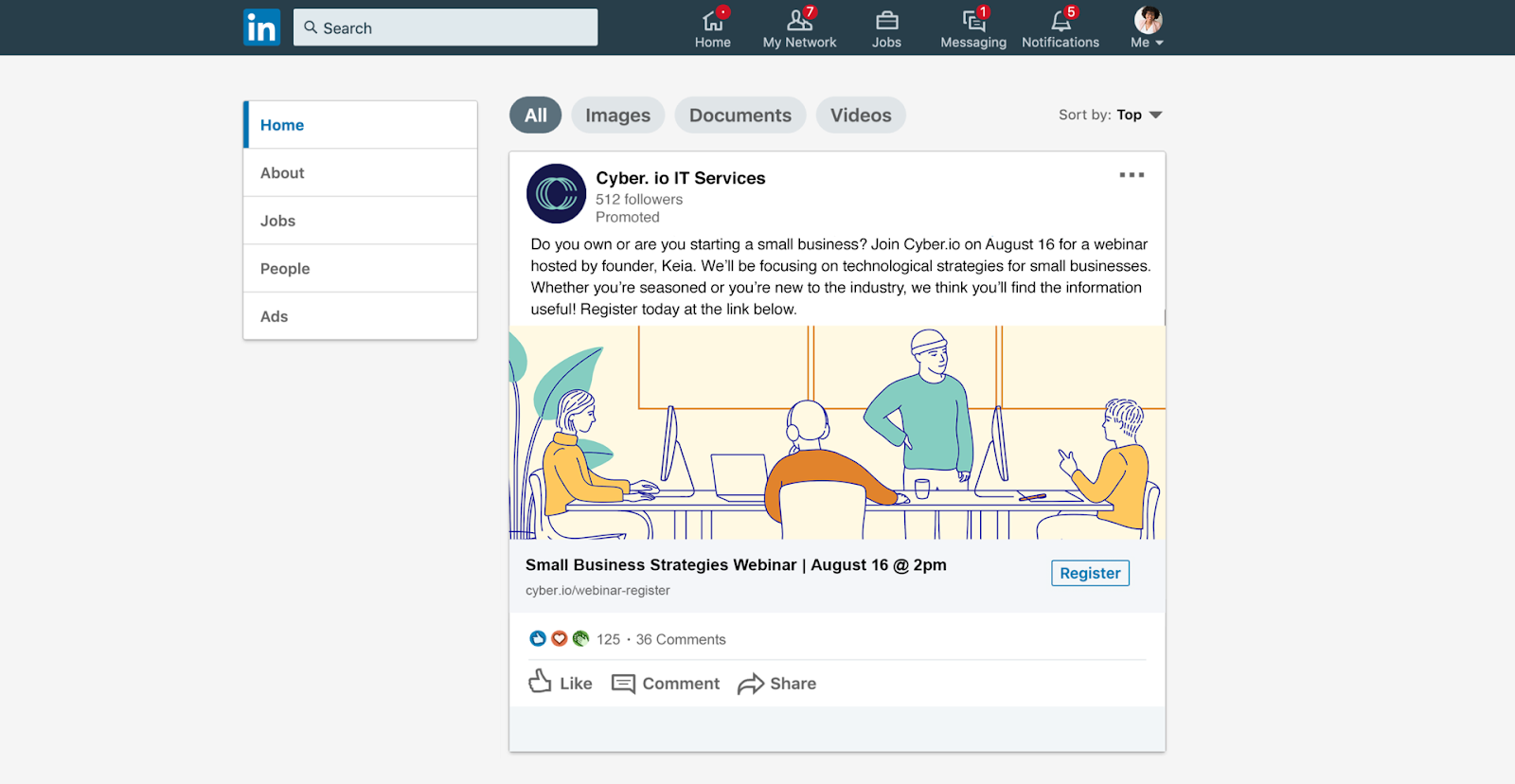Click the Me profile avatar
Screen dimensions: 1515x784
(x=1148, y=20)
